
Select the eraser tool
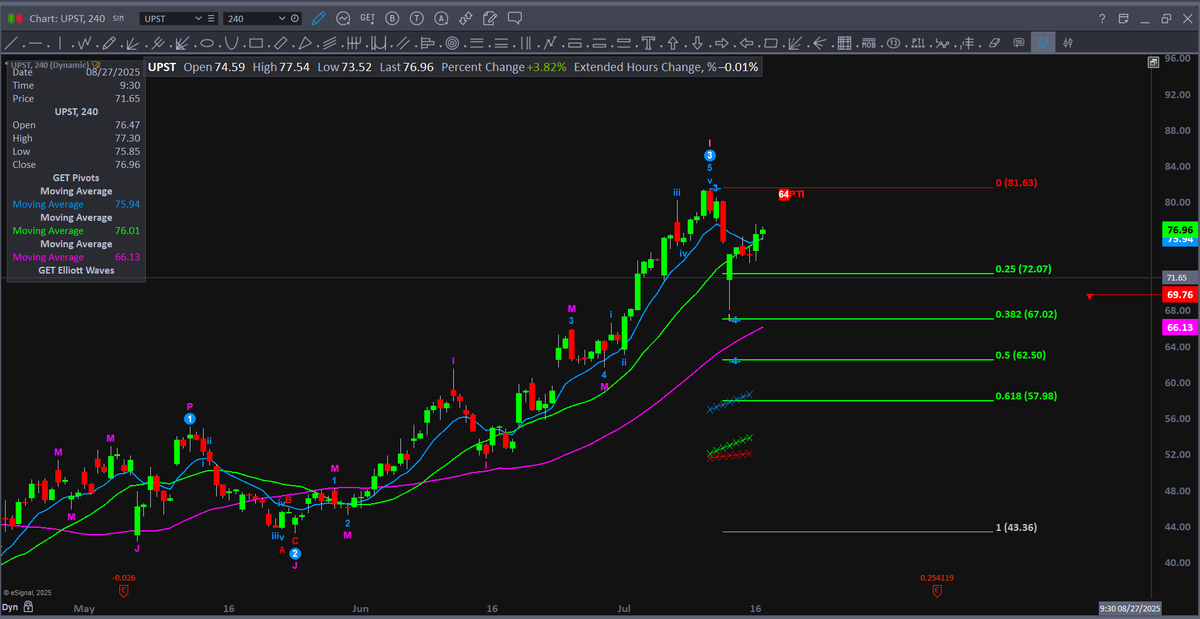[994, 43]
